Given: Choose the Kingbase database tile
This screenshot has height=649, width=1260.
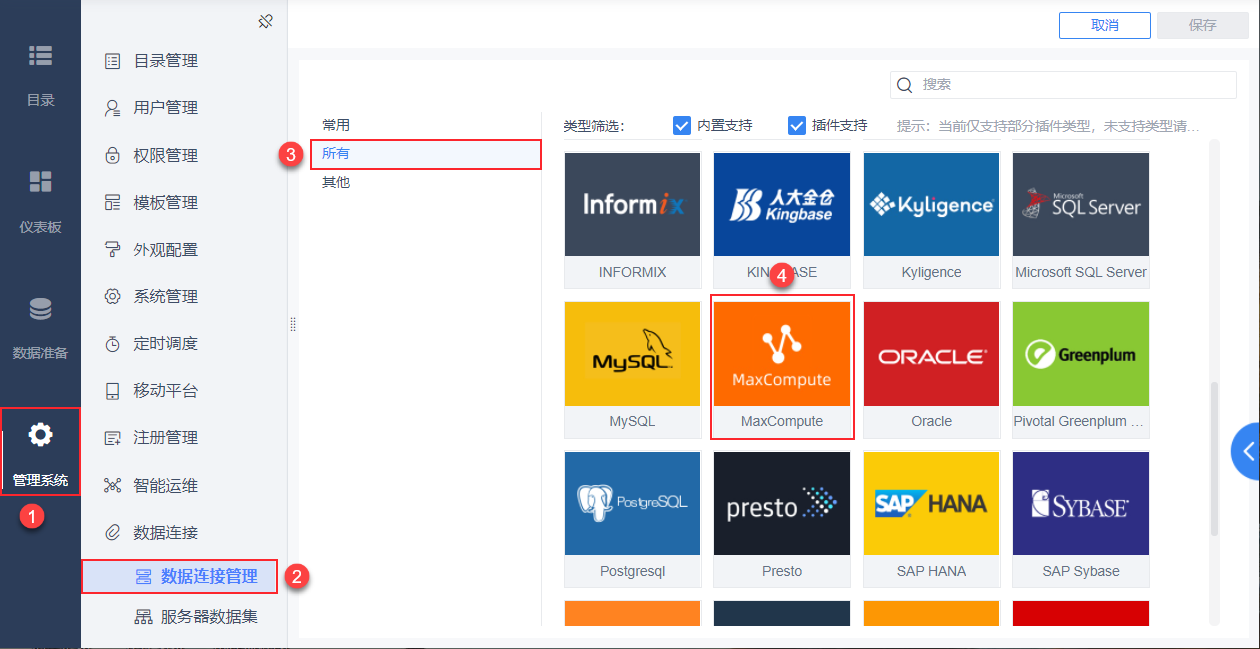Looking at the screenshot, I should (x=782, y=220).
